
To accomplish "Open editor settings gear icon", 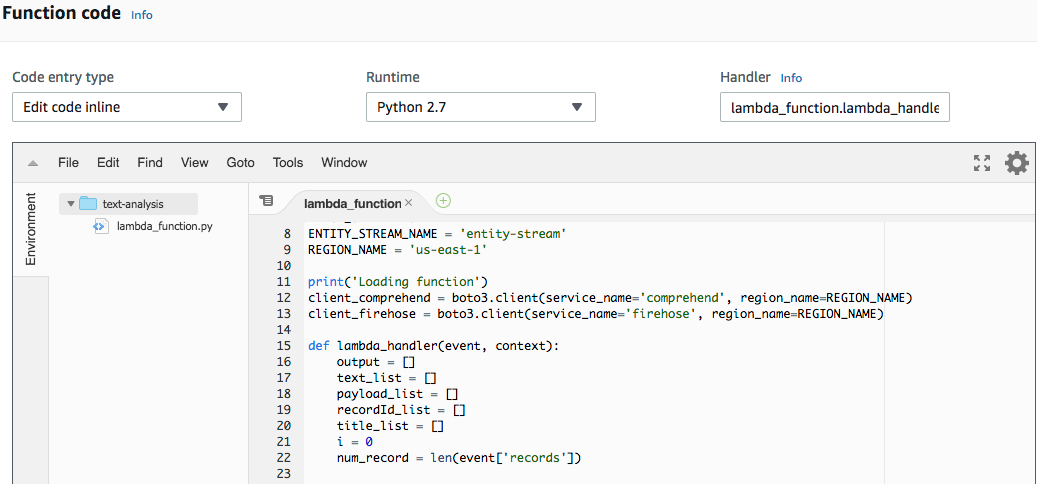I will click(1016, 163).
